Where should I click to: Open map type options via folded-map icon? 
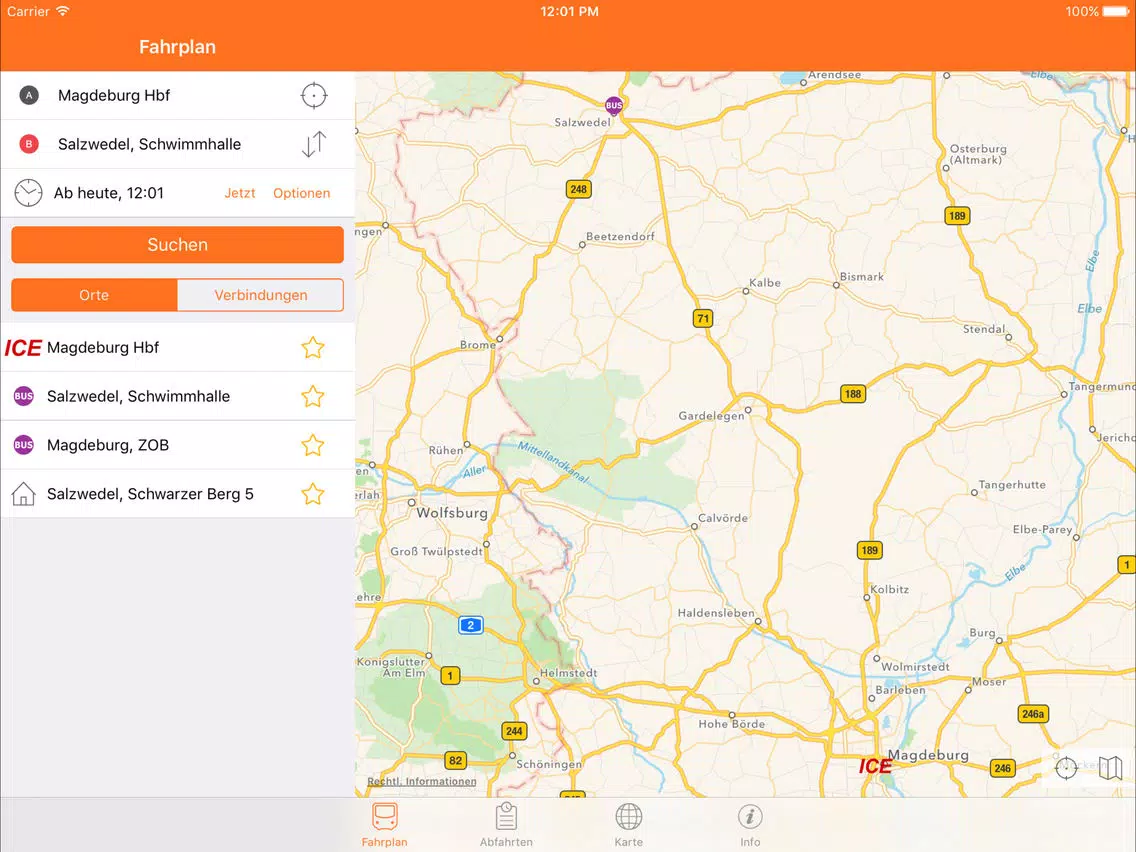coord(1110,768)
